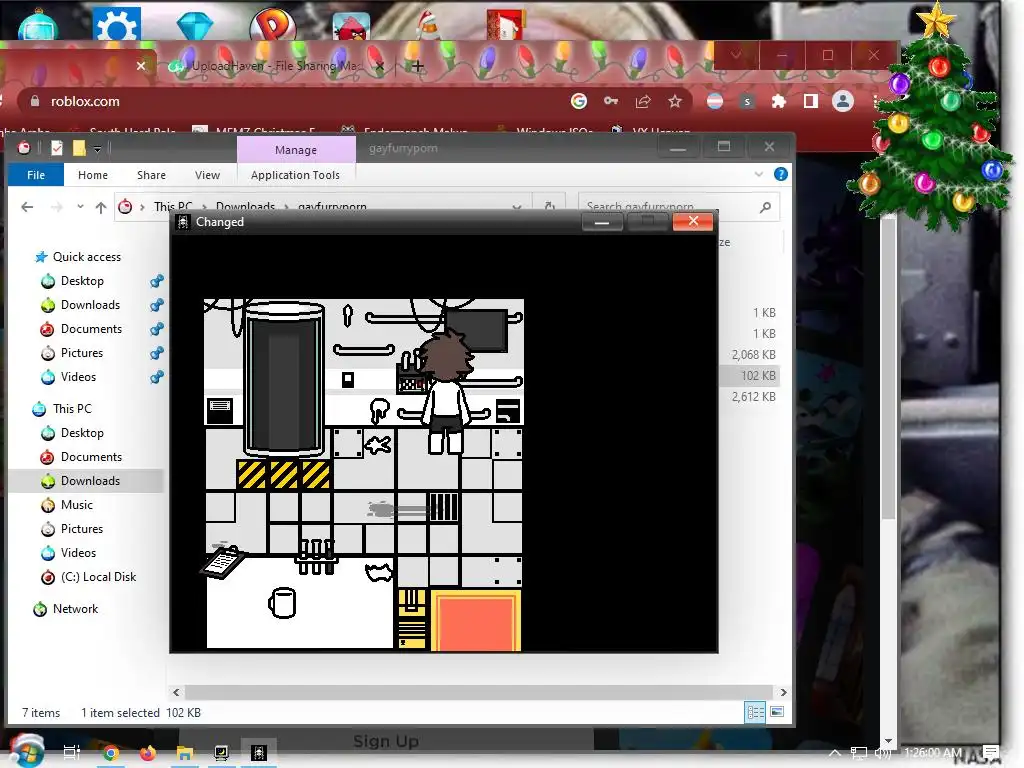The image size is (1024, 768).
Task: Bookmark this page with the star icon
Action: pyautogui.click(x=675, y=101)
